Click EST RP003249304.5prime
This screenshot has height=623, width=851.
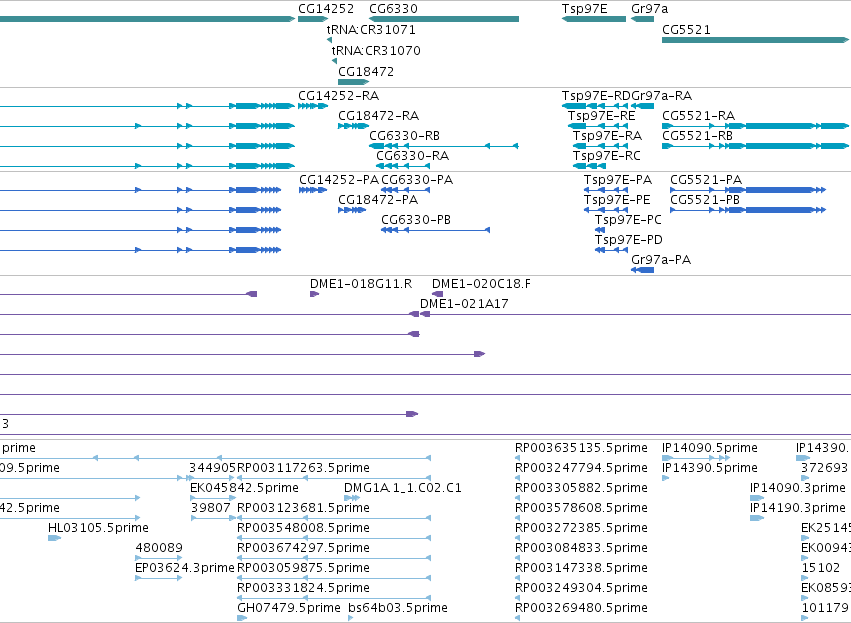(581, 588)
